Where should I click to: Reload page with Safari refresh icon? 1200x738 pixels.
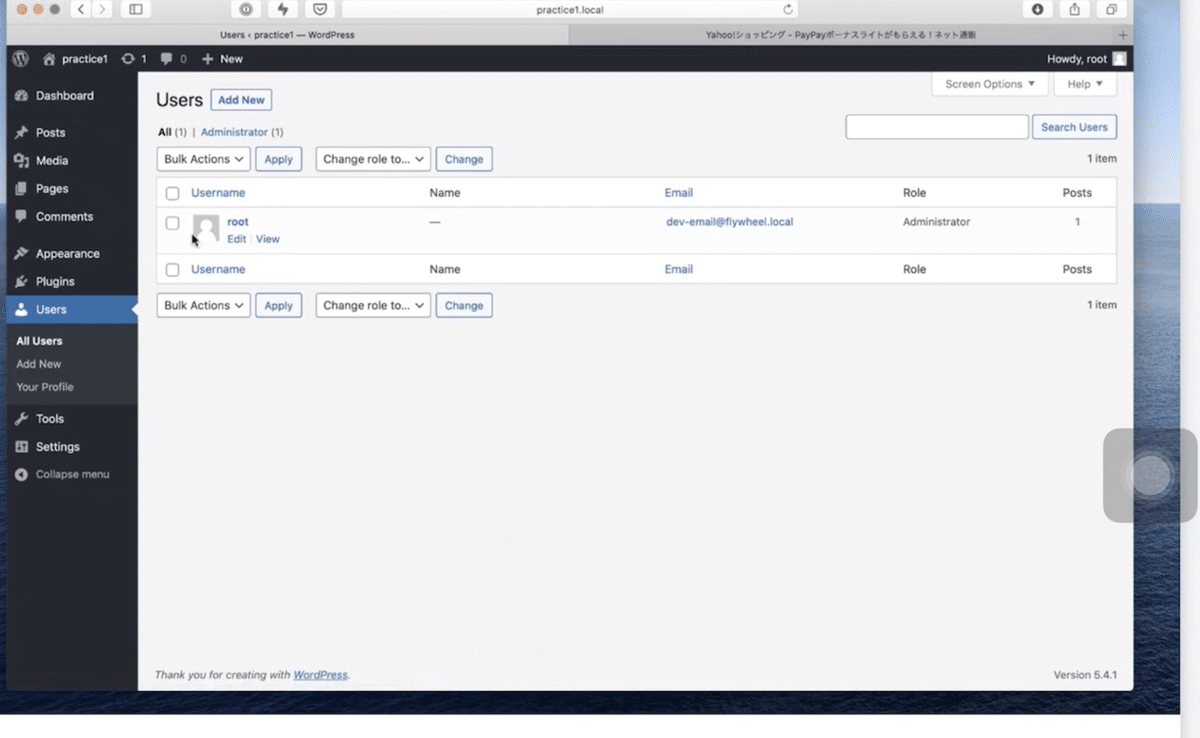(x=788, y=9)
